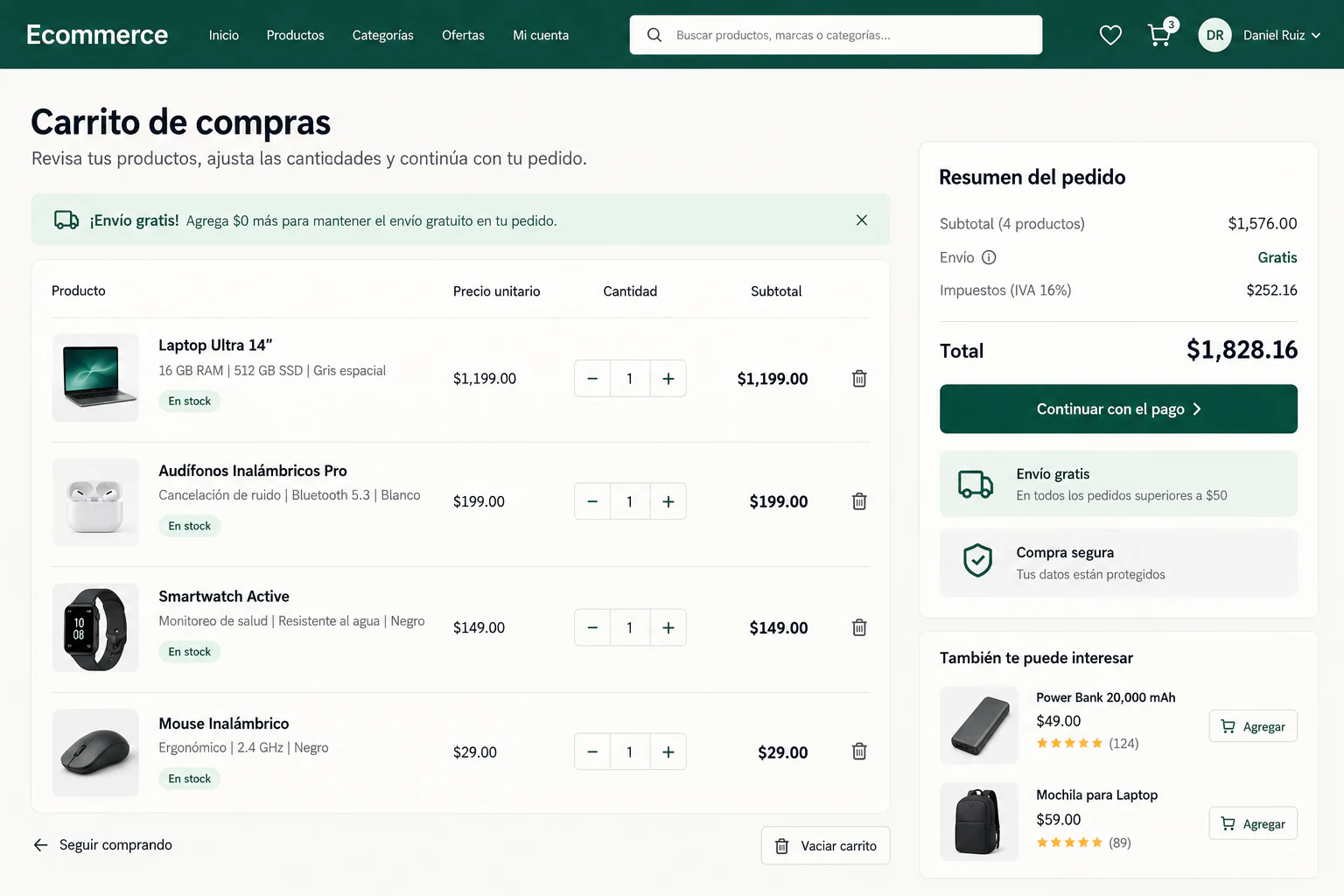This screenshot has height=896, width=1344.
Task: Open the shopping cart icon in header
Action: point(1159,35)
